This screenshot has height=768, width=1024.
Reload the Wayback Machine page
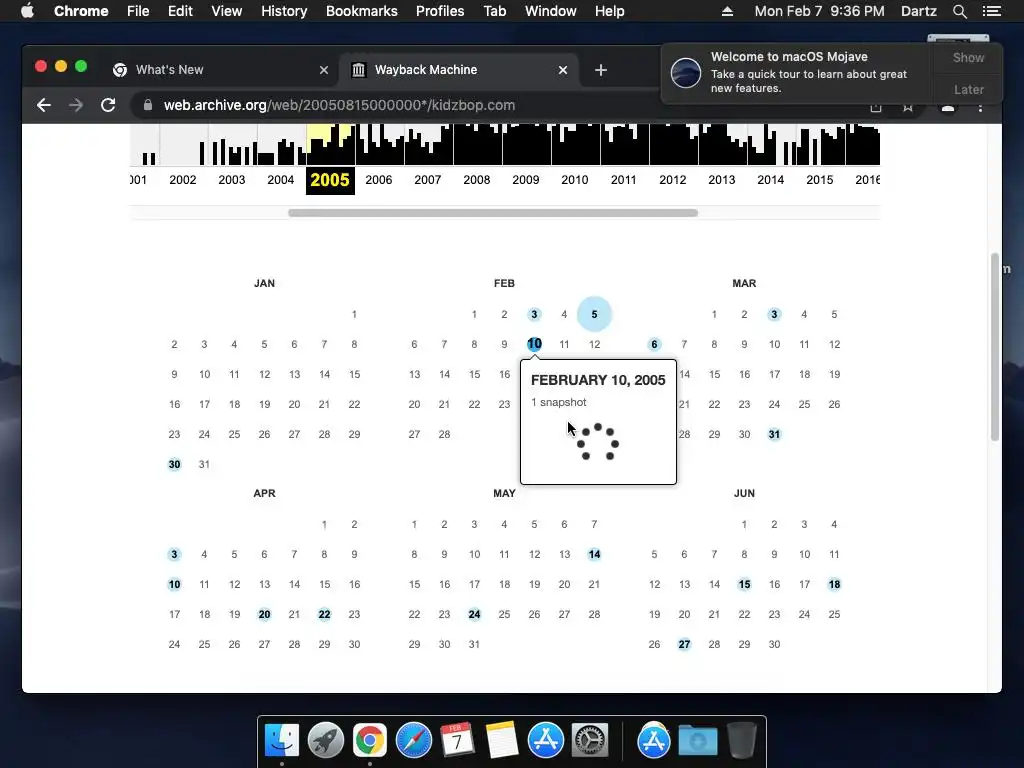pyautogui.click(x=108, y=105)
